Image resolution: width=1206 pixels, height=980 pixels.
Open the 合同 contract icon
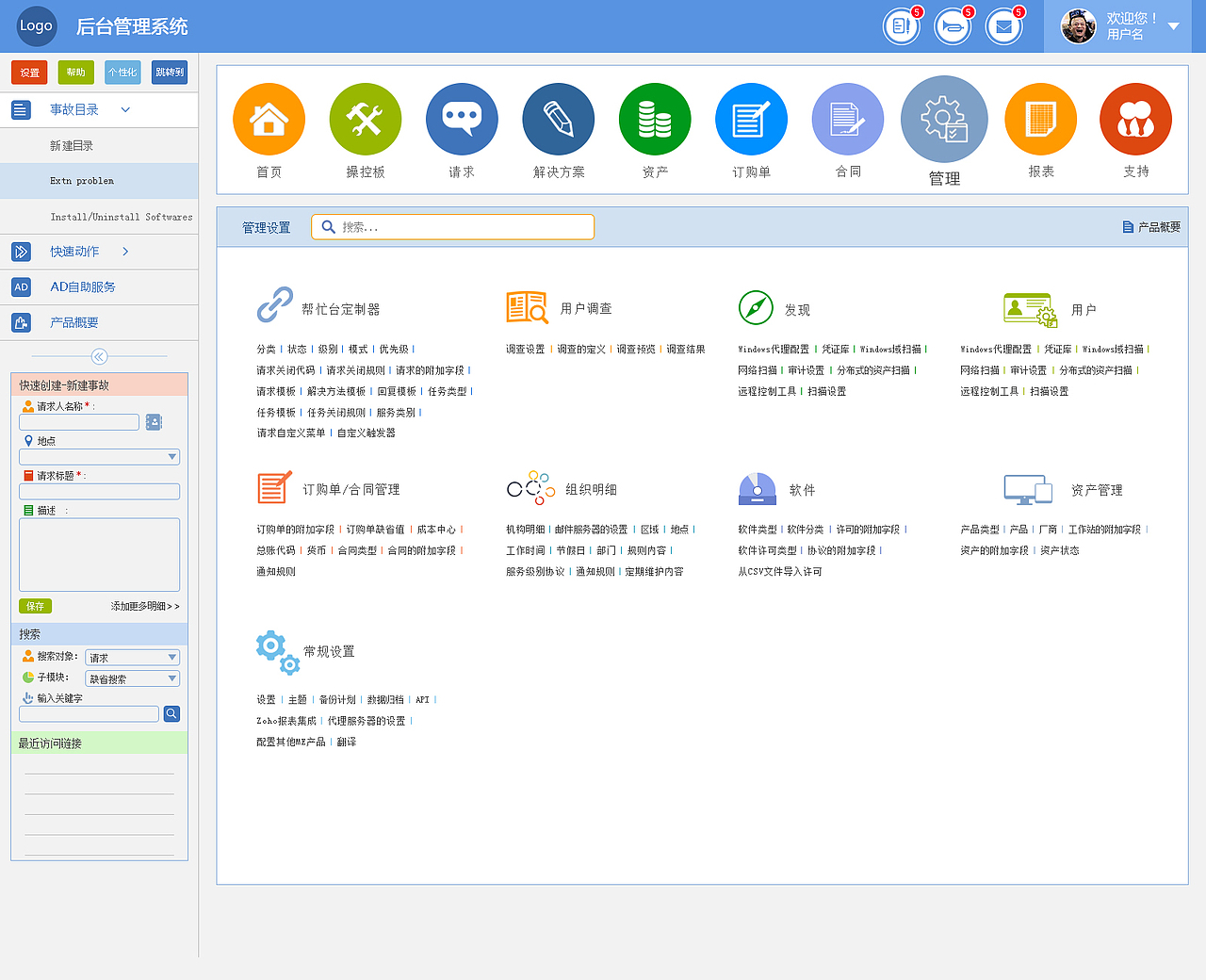point(848,119)
